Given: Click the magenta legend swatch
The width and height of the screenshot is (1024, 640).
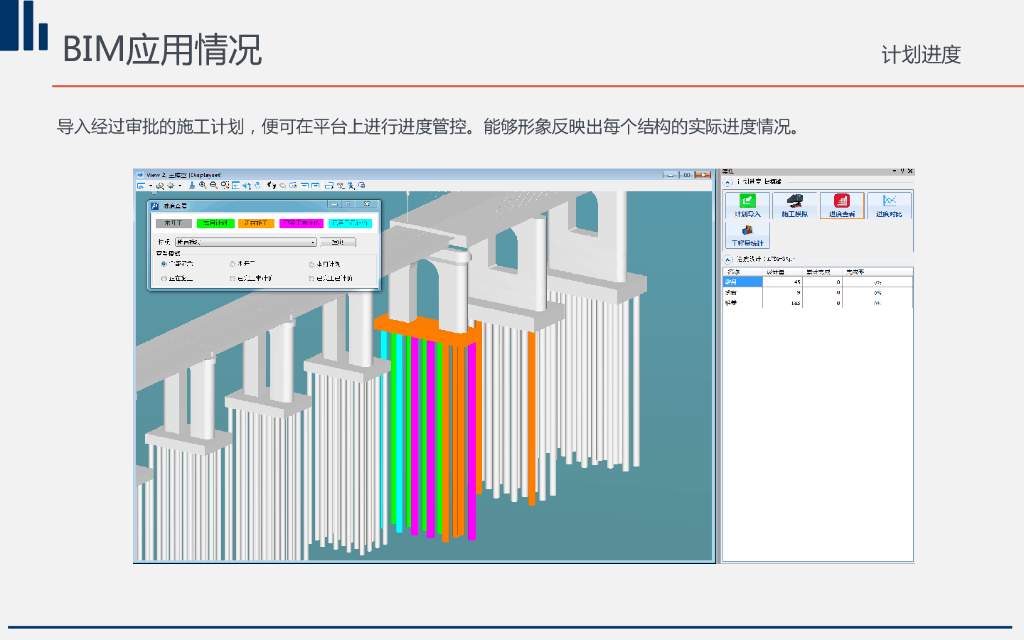Looking at the screenshot, I should (301, 223).
